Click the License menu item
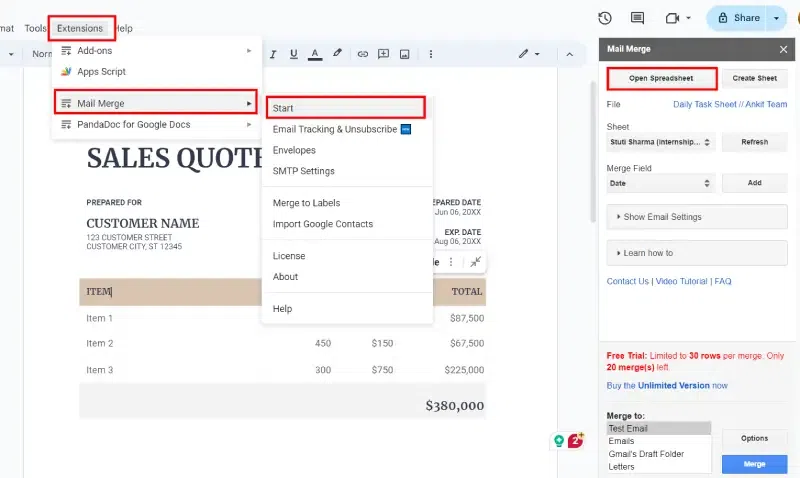This screenshot has width=800, height=478. point(347,256)
